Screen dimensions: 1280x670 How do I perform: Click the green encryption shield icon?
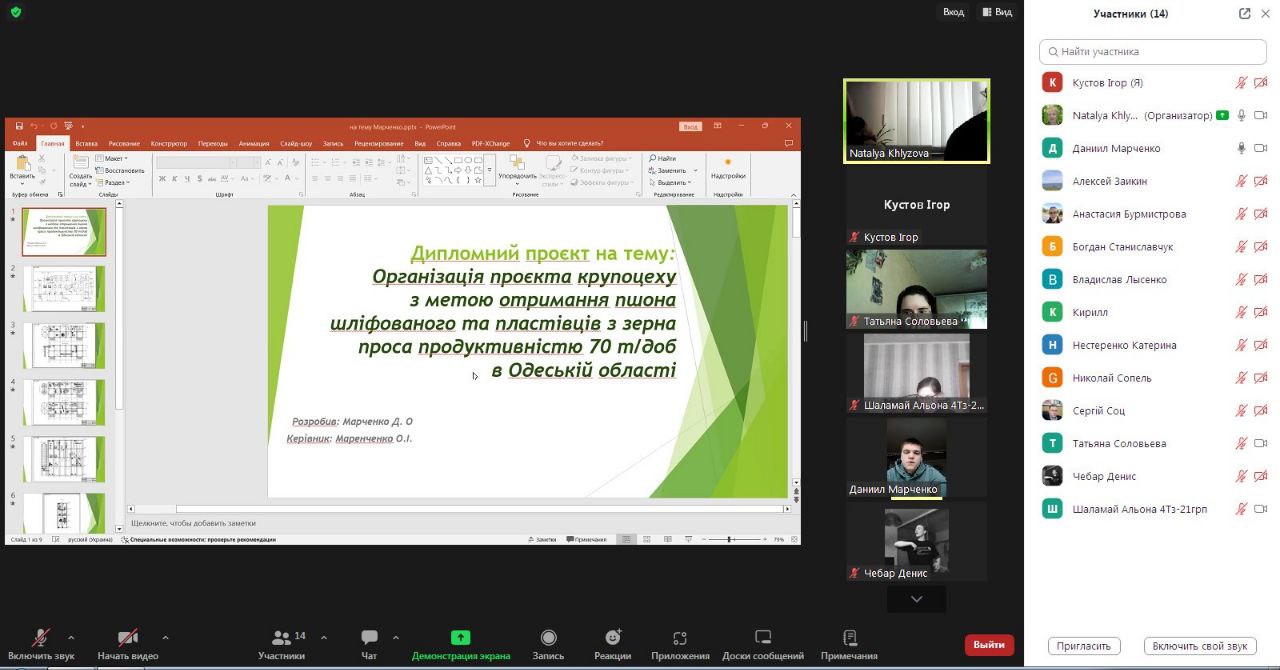[15, 12]
